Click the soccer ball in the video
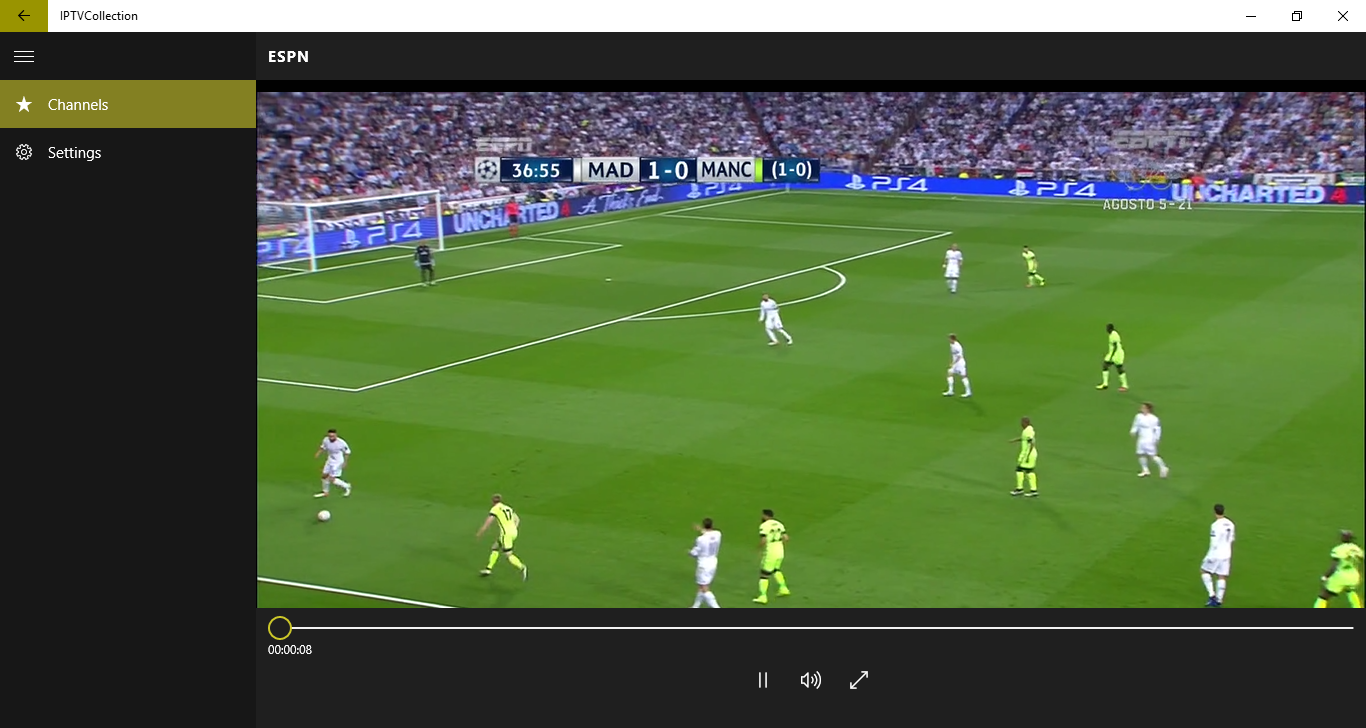Viewport: 1366px width, 728px height. click(324, 515)
